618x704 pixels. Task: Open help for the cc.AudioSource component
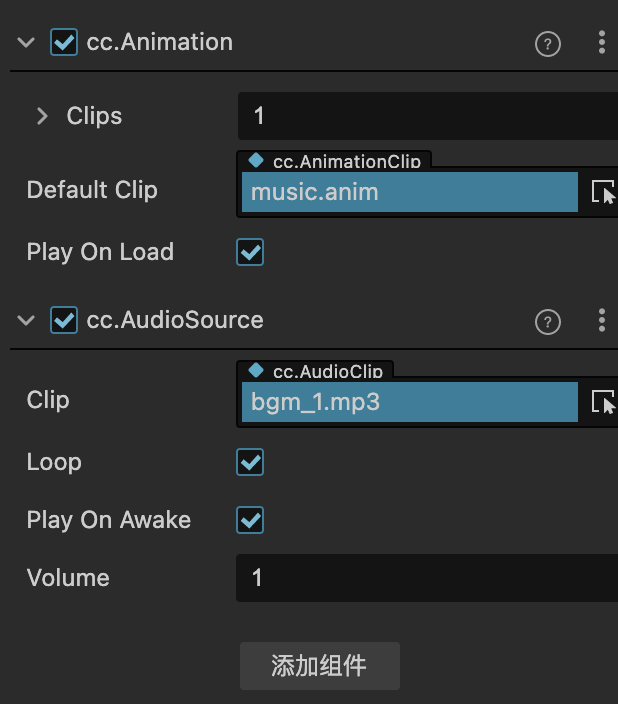coord(548,322)
